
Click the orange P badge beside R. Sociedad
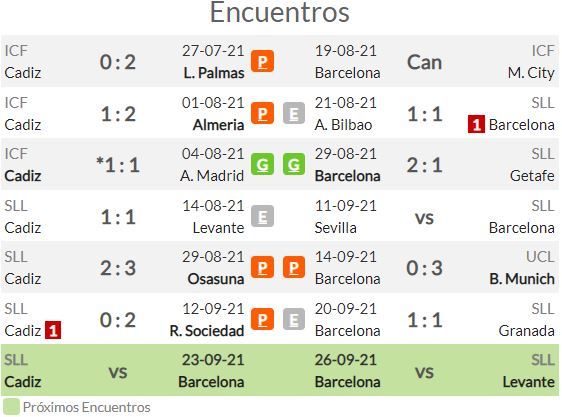point(262,319)
